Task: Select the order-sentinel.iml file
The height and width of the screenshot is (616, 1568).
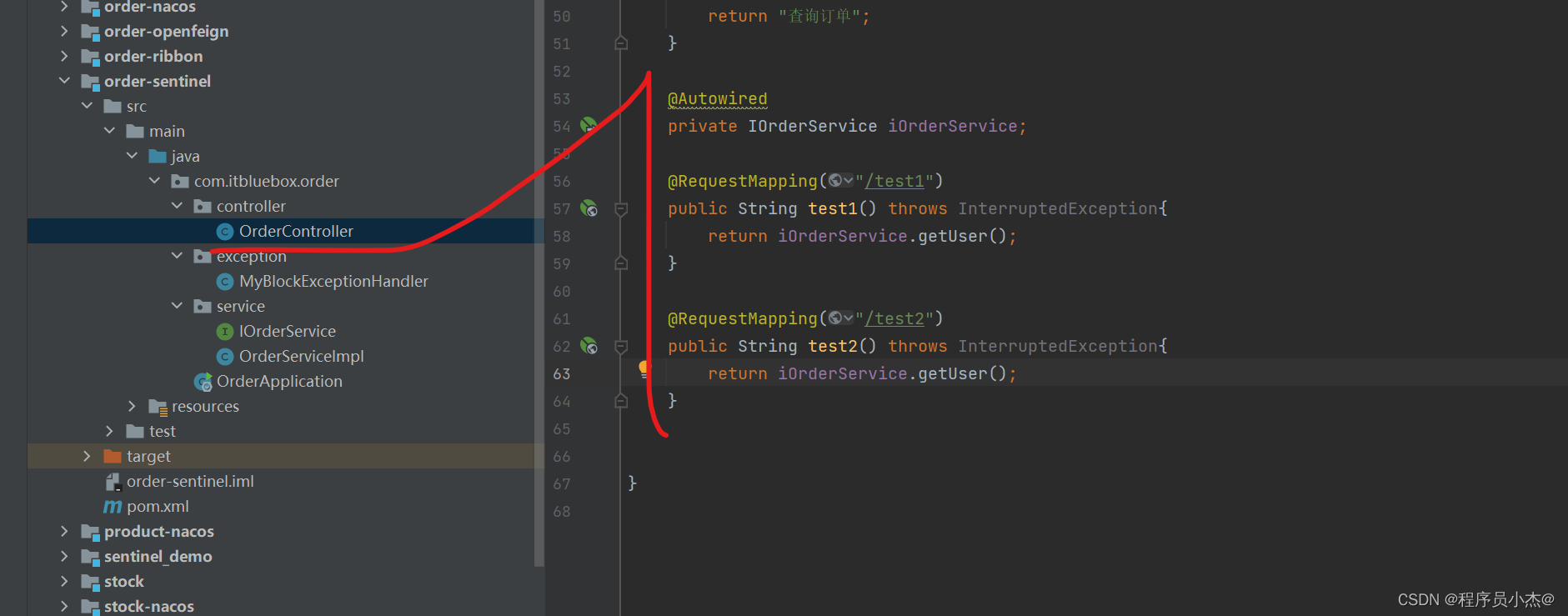Action: (190, 481)
